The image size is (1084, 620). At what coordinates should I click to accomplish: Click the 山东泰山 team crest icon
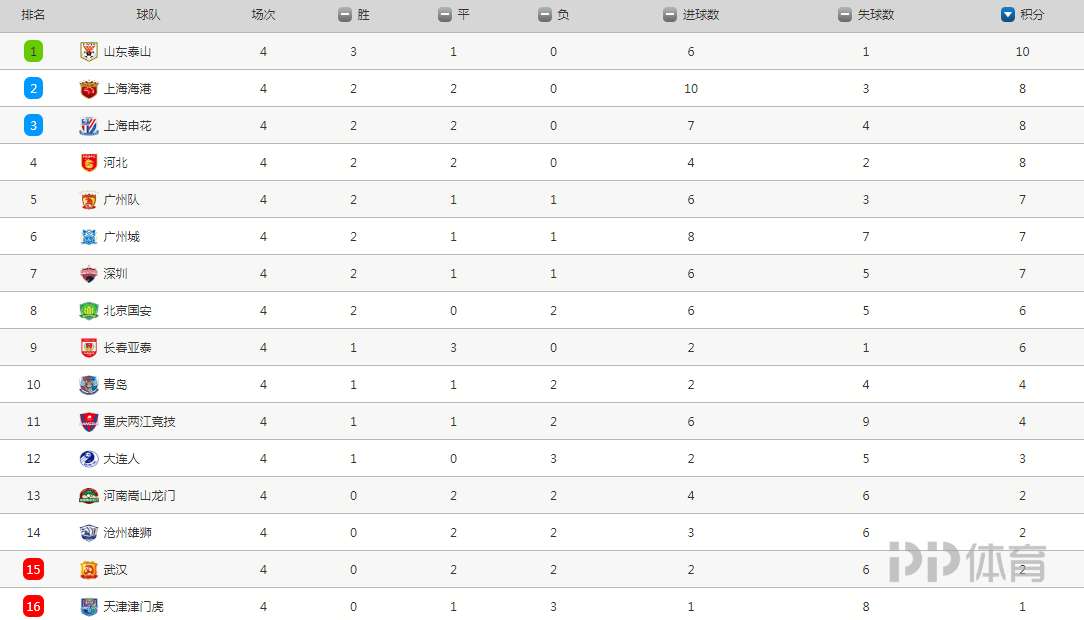88,51
